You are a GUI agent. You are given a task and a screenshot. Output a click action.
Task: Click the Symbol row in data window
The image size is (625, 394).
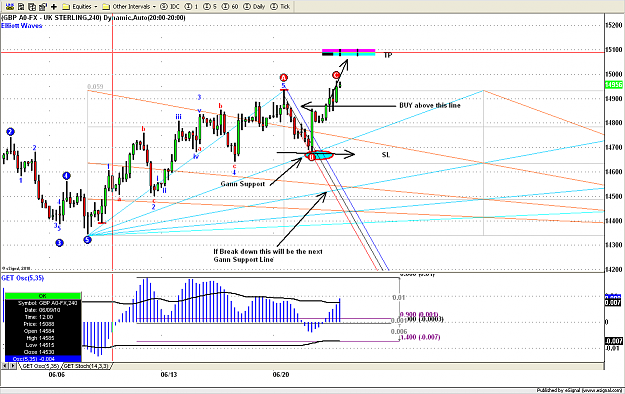click(43, 303)
